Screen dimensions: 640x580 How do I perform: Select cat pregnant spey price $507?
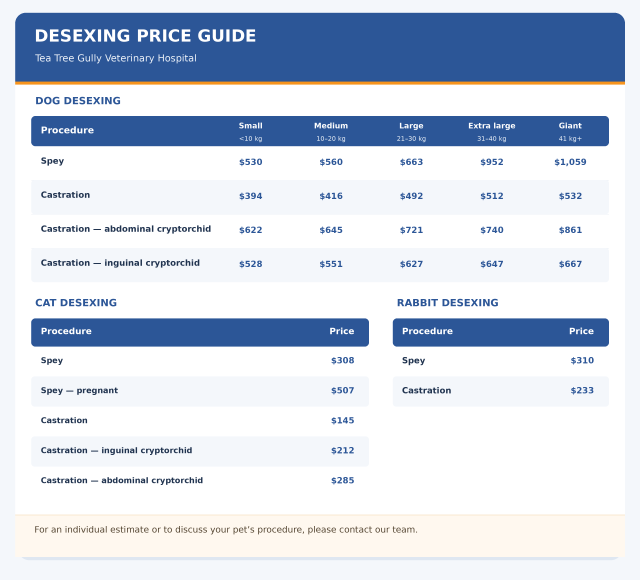pyautogui.click(x=342, y=391)
